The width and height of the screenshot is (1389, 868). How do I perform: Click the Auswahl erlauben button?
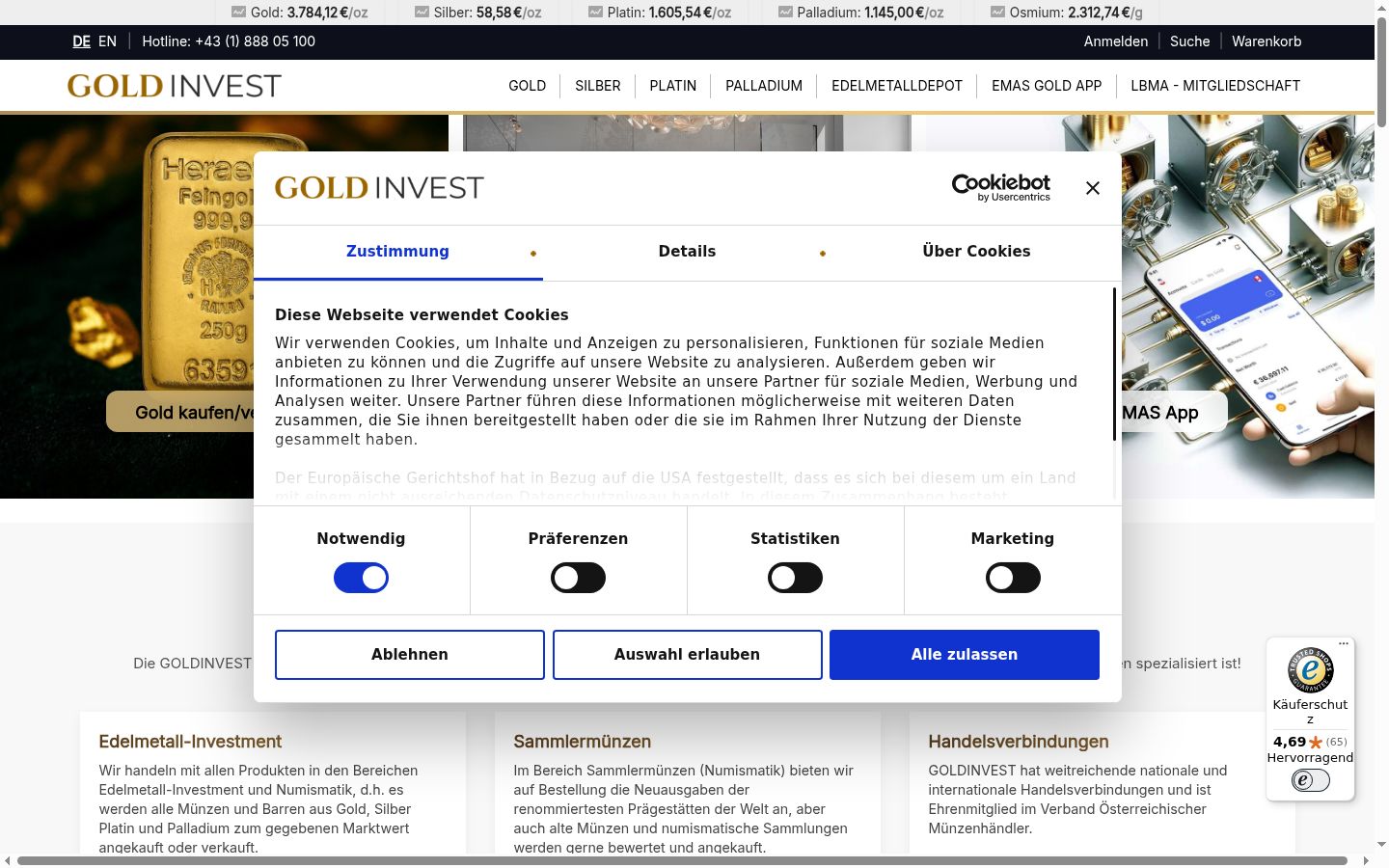click(x=687, y=655)
